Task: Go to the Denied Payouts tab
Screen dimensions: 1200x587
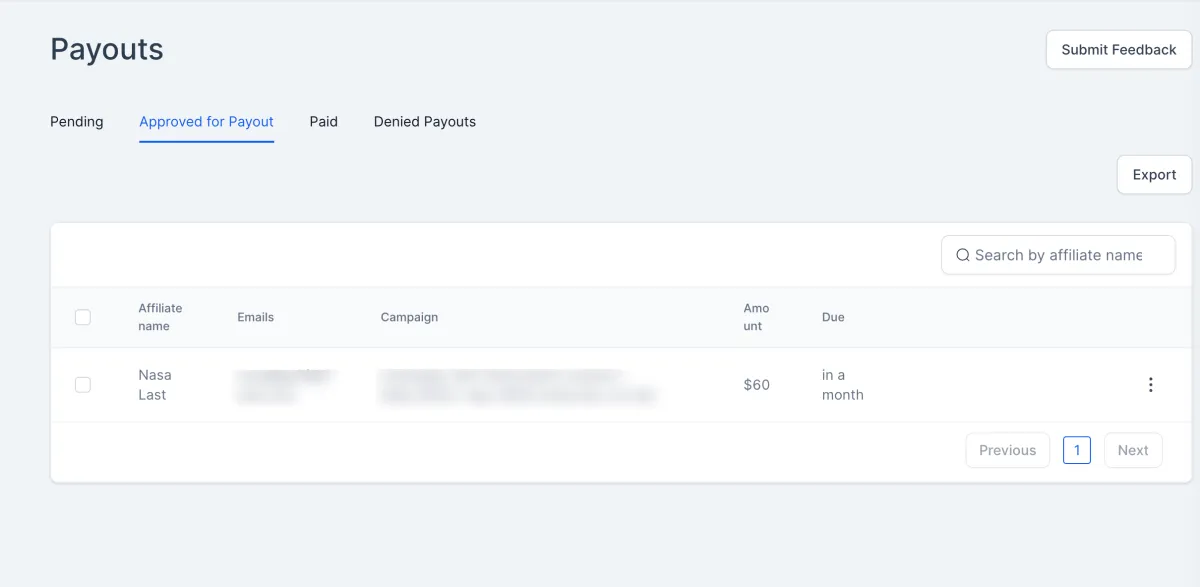Action: (x=424, y=122)
